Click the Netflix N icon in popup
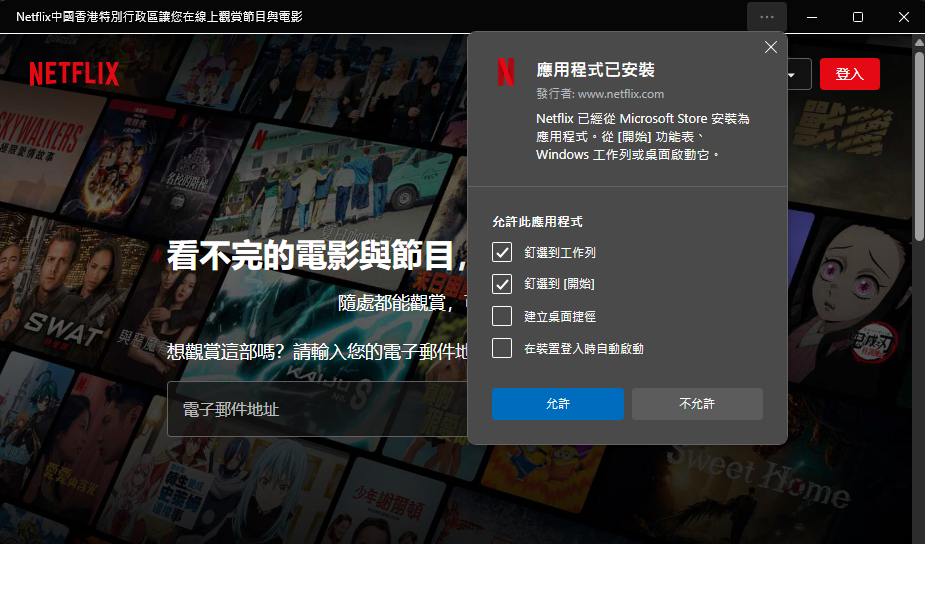Screen dimensions: 925x600 [506, 72]
